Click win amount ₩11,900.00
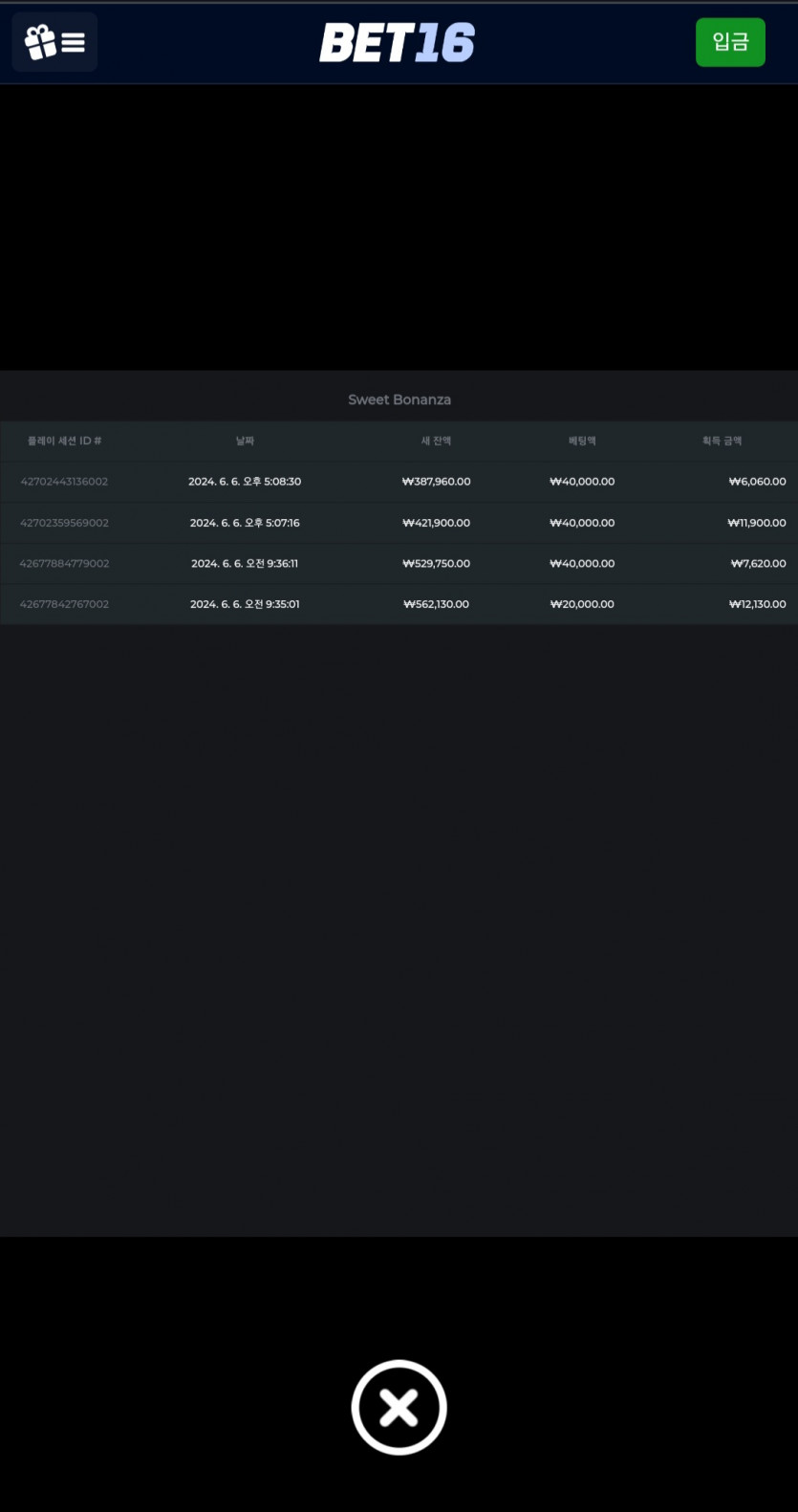The image size is (798, 1512). (x=756, y=523)
